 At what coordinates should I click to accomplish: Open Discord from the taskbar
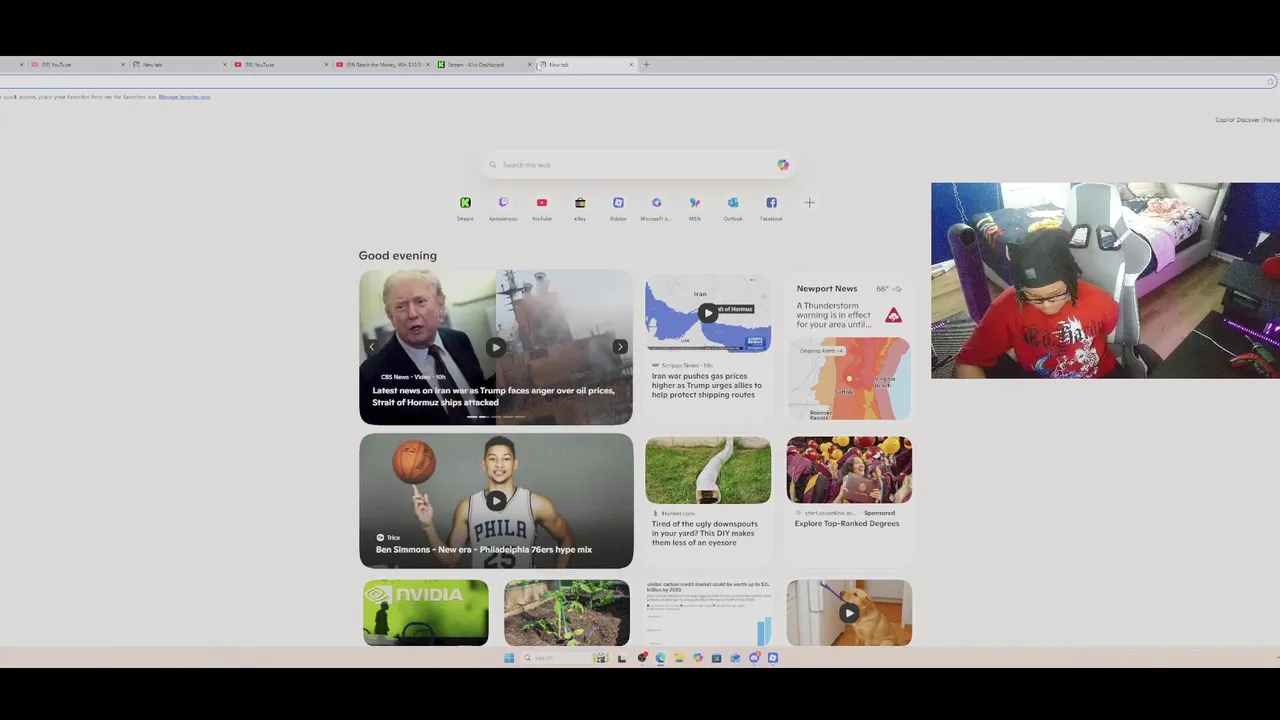754,658
